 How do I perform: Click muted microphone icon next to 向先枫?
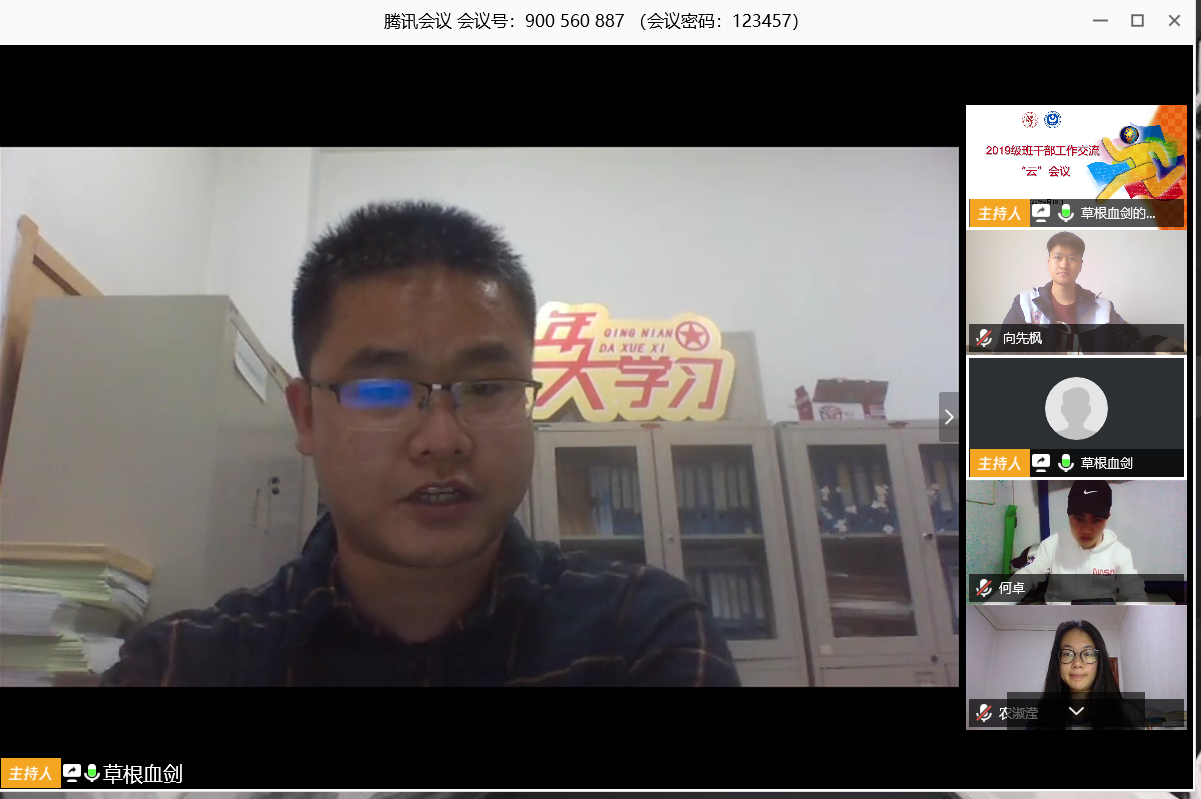[984, 338]
